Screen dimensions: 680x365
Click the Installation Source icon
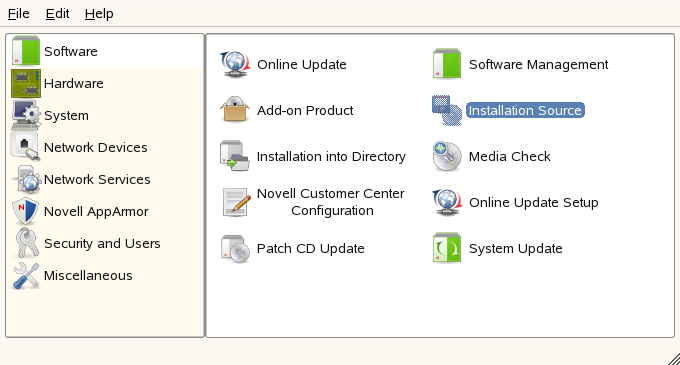(447, 110)
